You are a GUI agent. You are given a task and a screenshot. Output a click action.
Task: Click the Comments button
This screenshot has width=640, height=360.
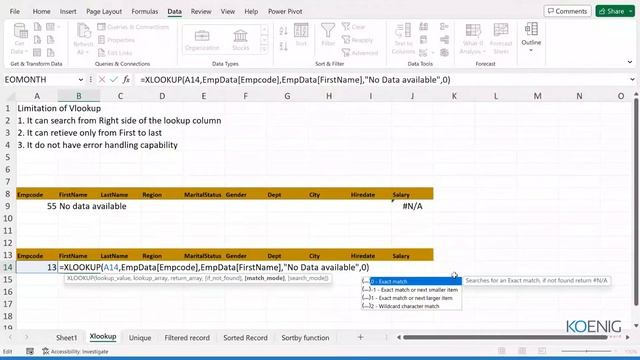click(x=567, y=11)
